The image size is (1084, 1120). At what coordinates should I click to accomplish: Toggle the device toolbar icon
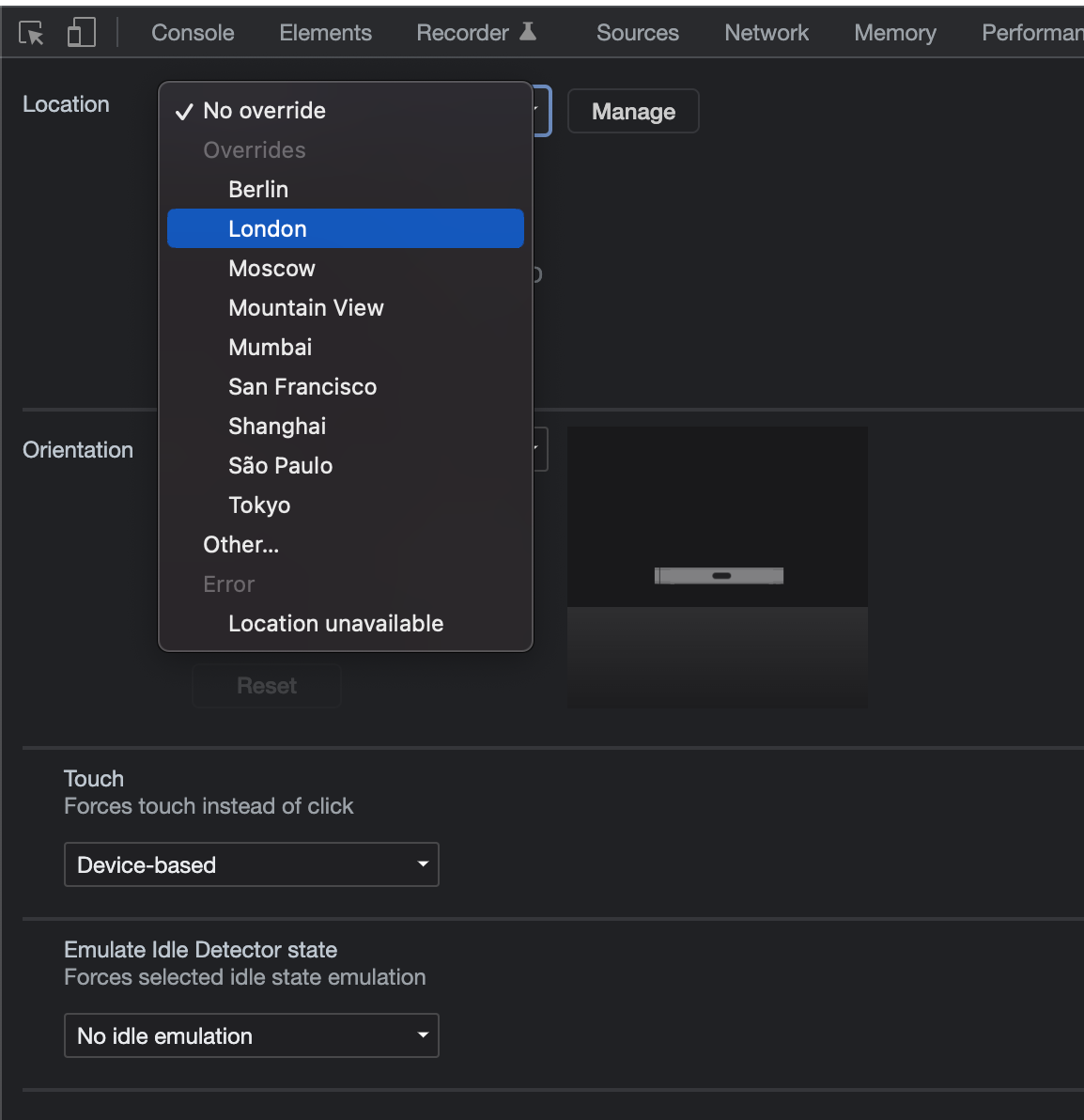[82, 33]
